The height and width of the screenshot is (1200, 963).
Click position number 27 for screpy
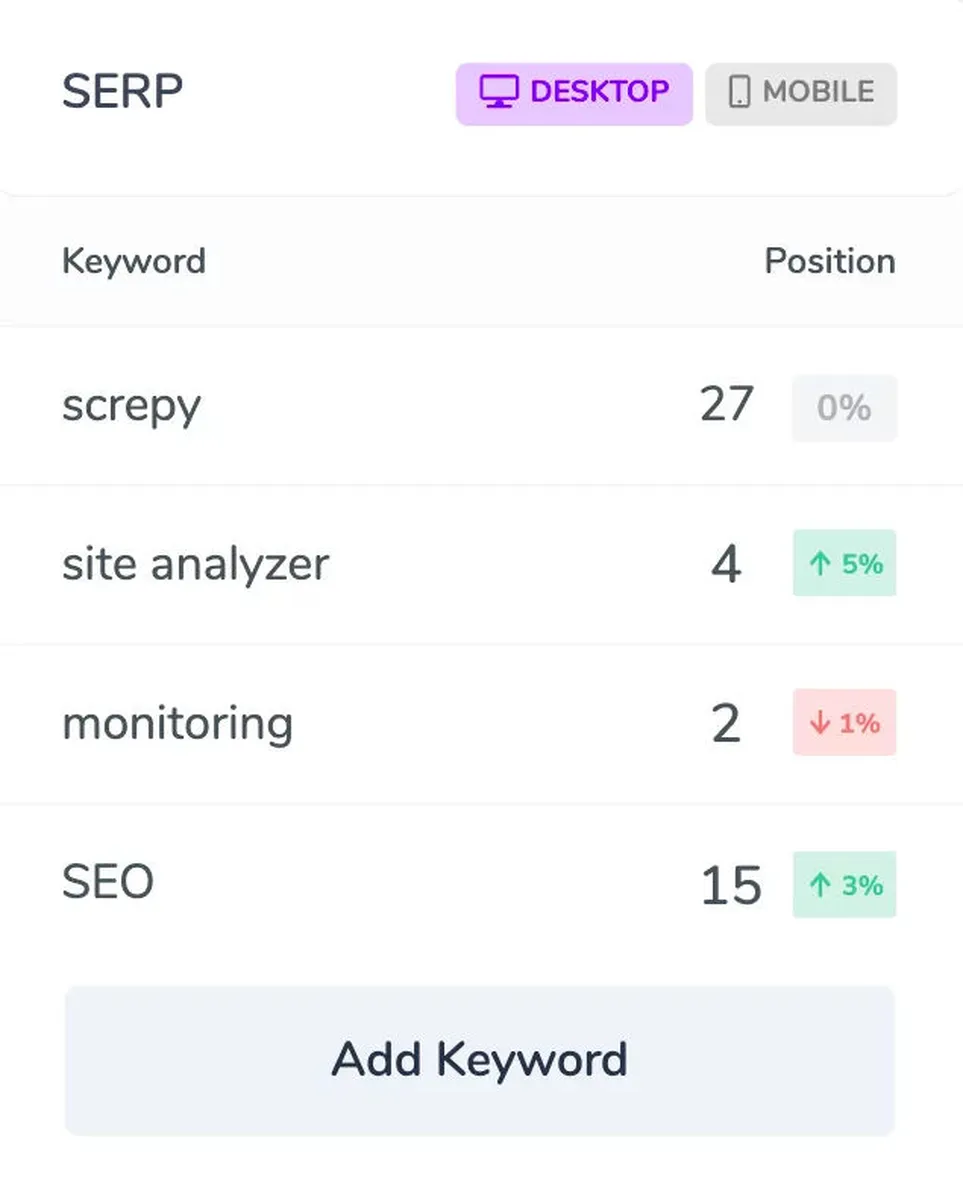tap(726, 406)
